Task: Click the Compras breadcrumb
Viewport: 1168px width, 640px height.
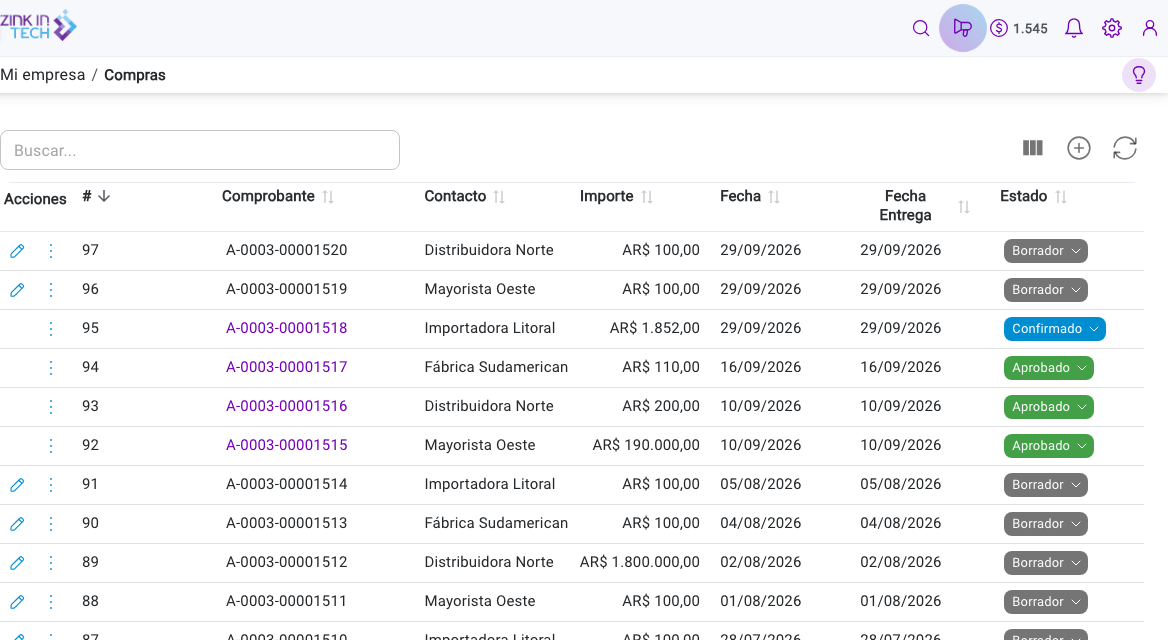Action: click(135, 75)
